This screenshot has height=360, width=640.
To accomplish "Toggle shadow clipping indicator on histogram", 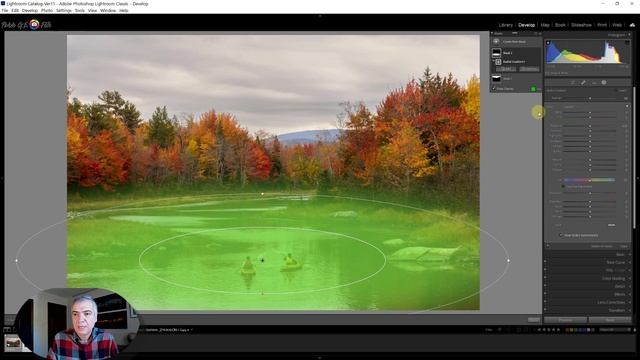I will click(x=548, y=43).
